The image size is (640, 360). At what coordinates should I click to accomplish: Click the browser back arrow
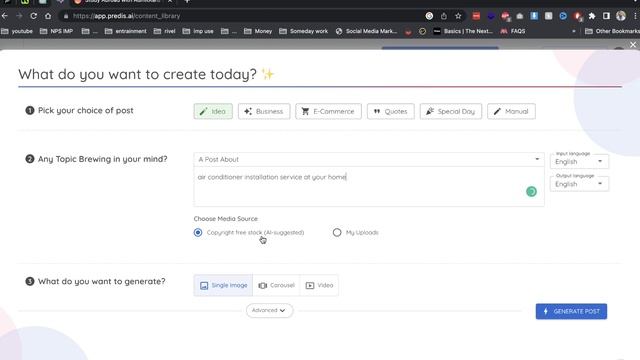pyautogui.click(x=5, y=16)
